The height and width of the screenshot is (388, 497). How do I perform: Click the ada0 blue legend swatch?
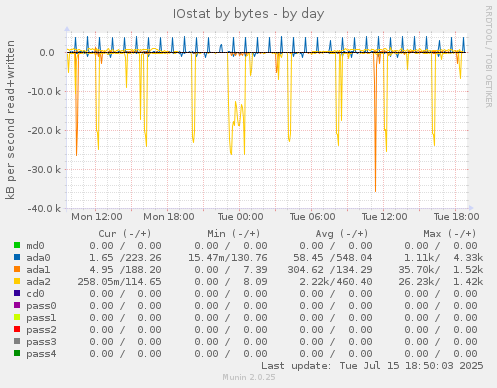(17, 257)
